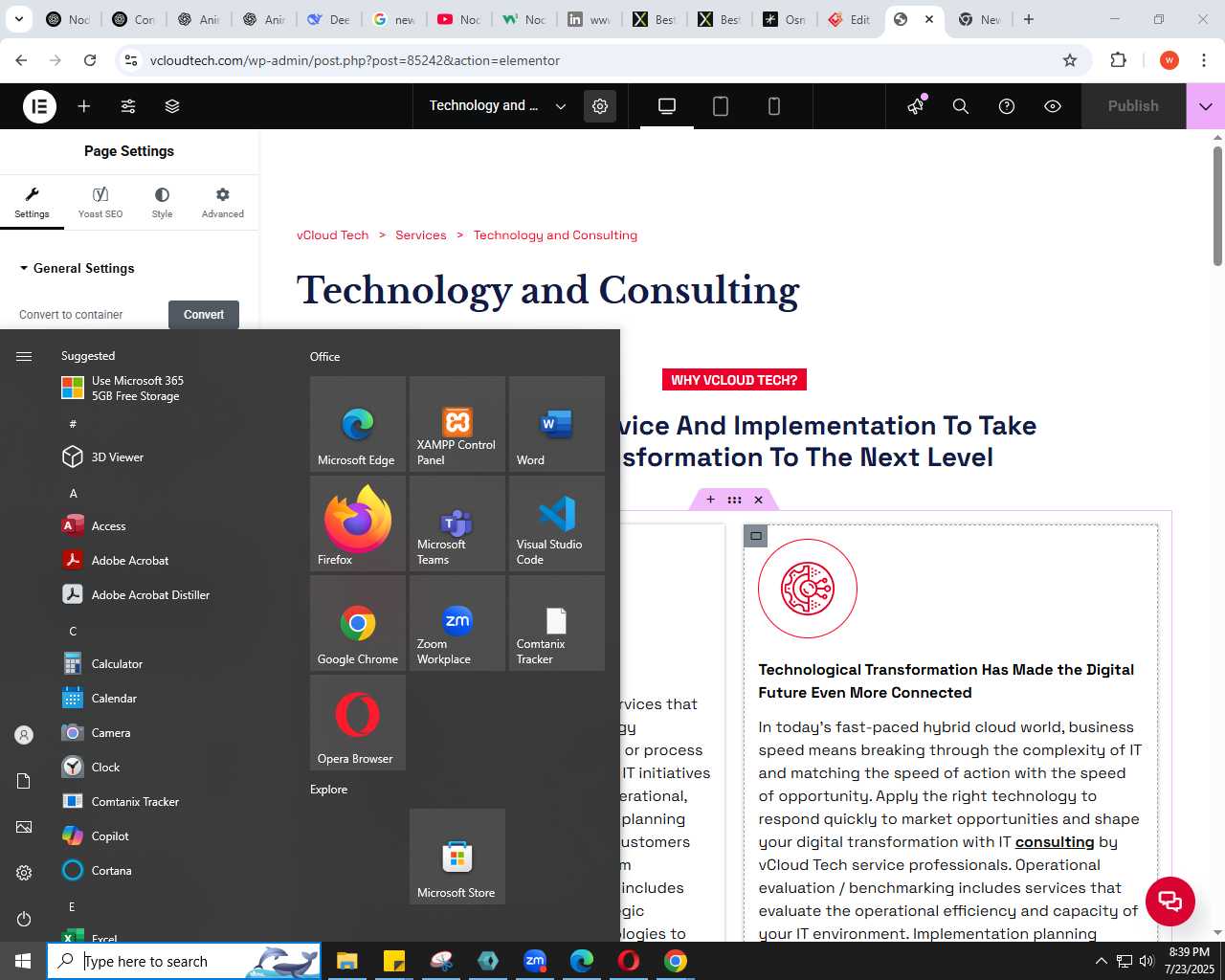Open the red chat bubble widget
1225x980 pixels.
point(1169,901)
